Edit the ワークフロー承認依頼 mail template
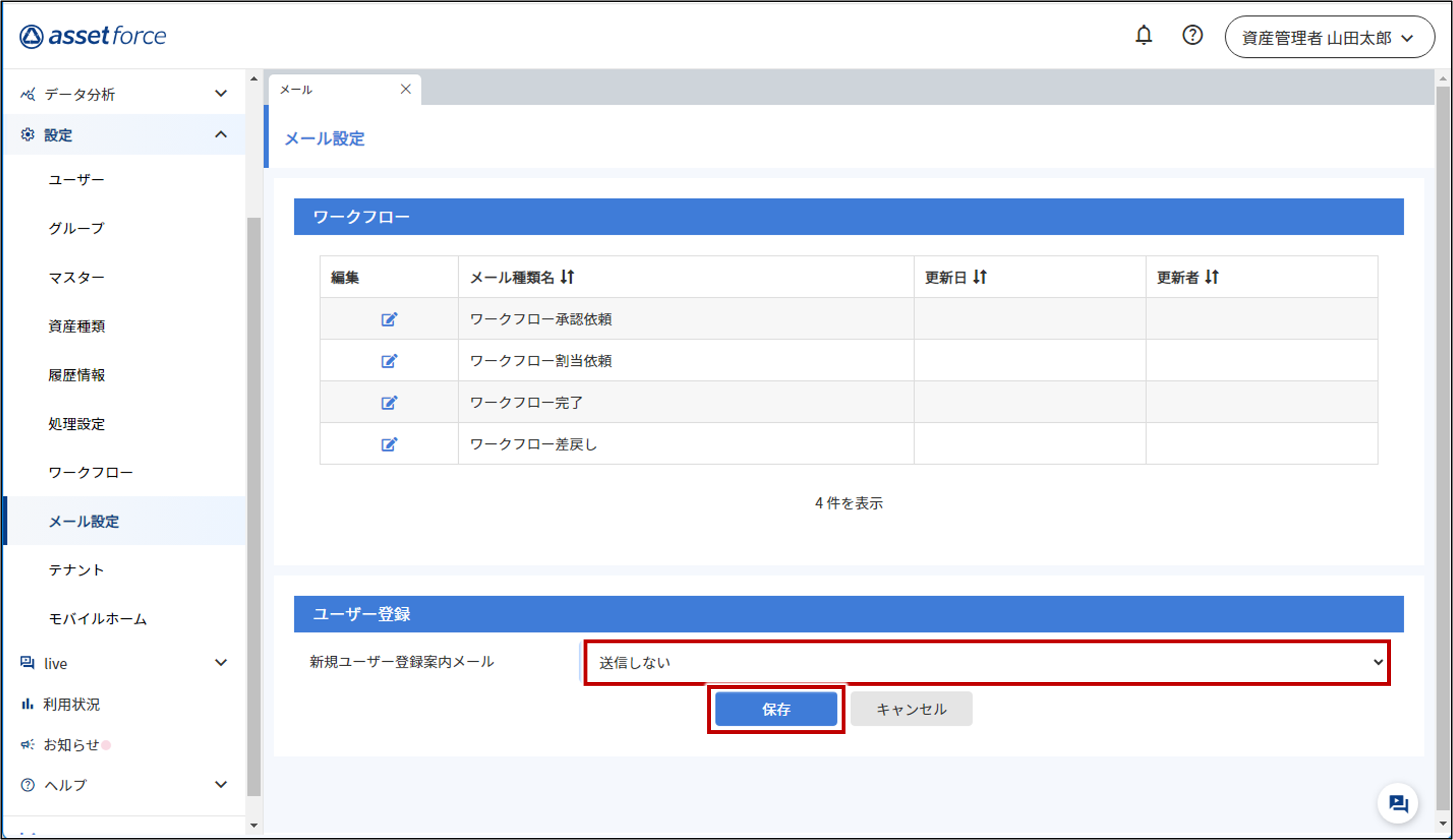This screenshot has height=840, width=1453. (x=389, y=319)
